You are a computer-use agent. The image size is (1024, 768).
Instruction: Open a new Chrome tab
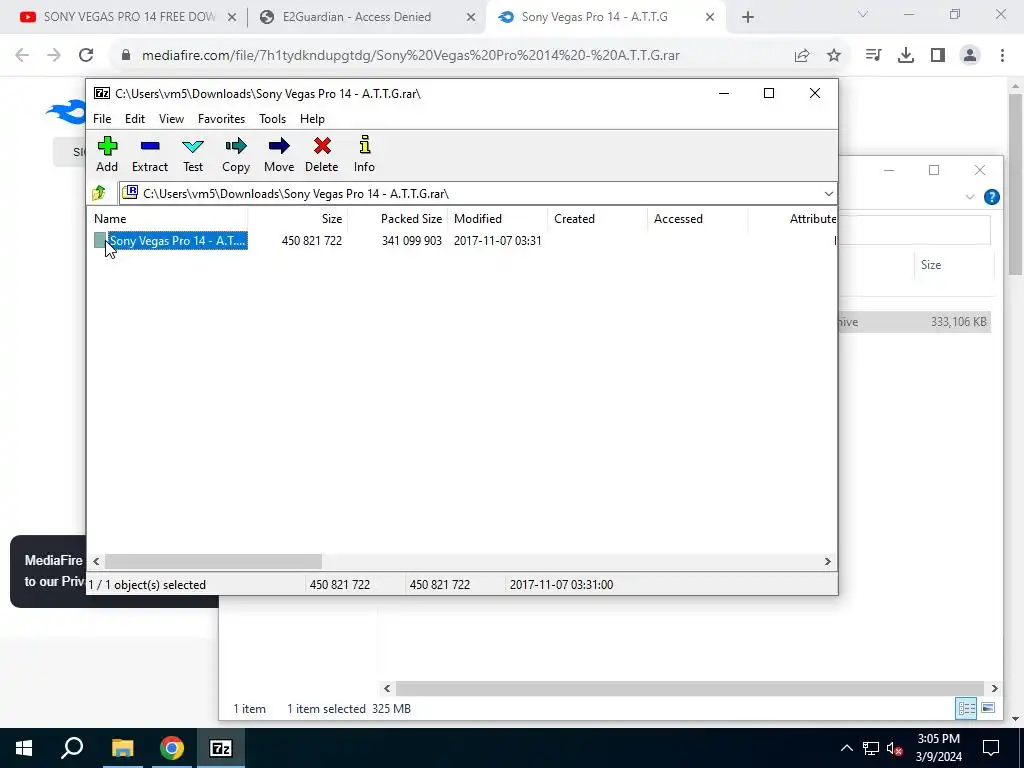click(748, 18)
